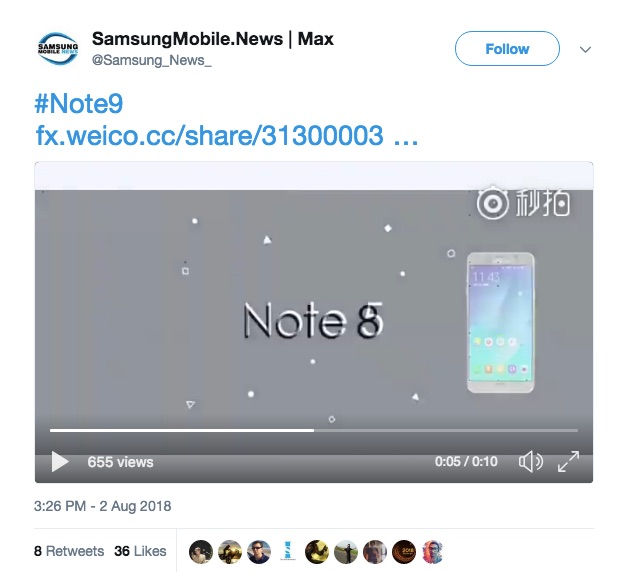Play the Note 8 video
This screenshot has width=629, height=572.
click(x=60, y=462)
